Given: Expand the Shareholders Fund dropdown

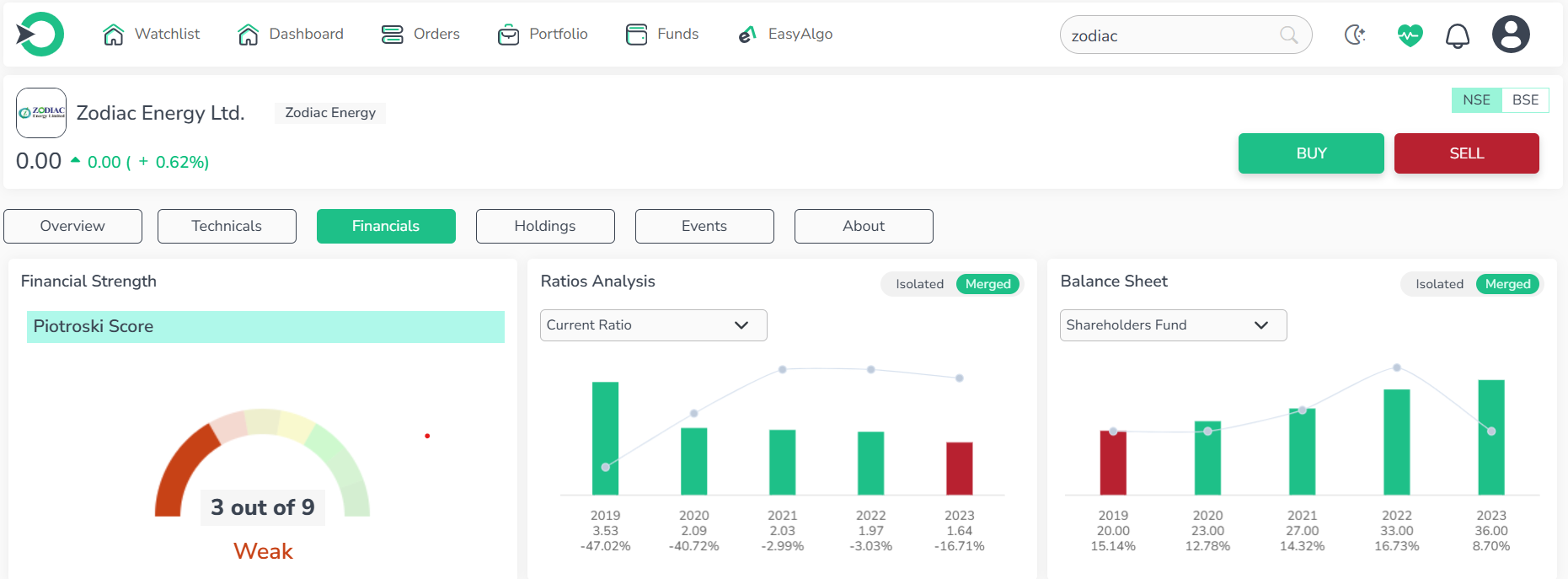Looking at the screenshot, I should coord(1173,325).
